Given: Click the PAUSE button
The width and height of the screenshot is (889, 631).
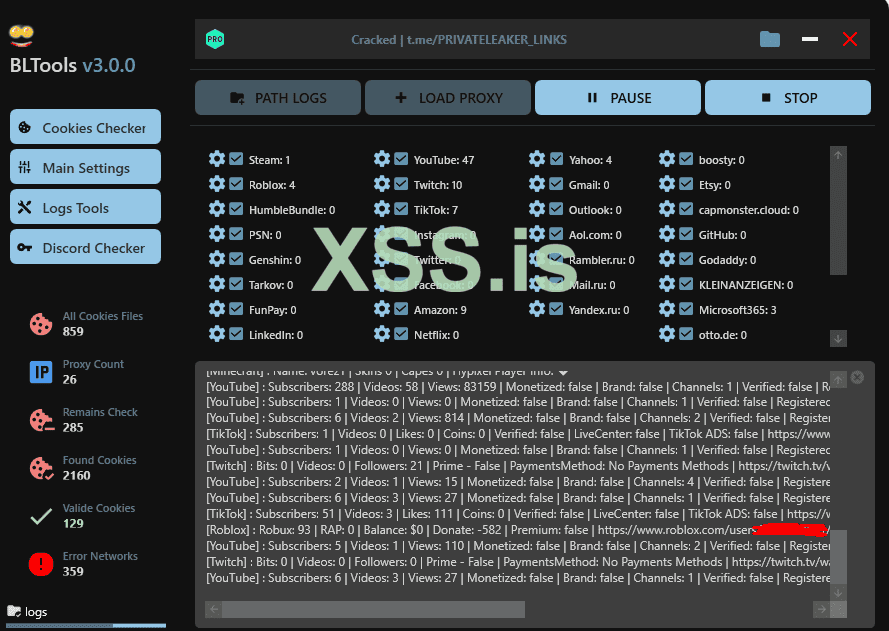Looking at the screenshot, I should pyautogui.click(x=618, y=98).
